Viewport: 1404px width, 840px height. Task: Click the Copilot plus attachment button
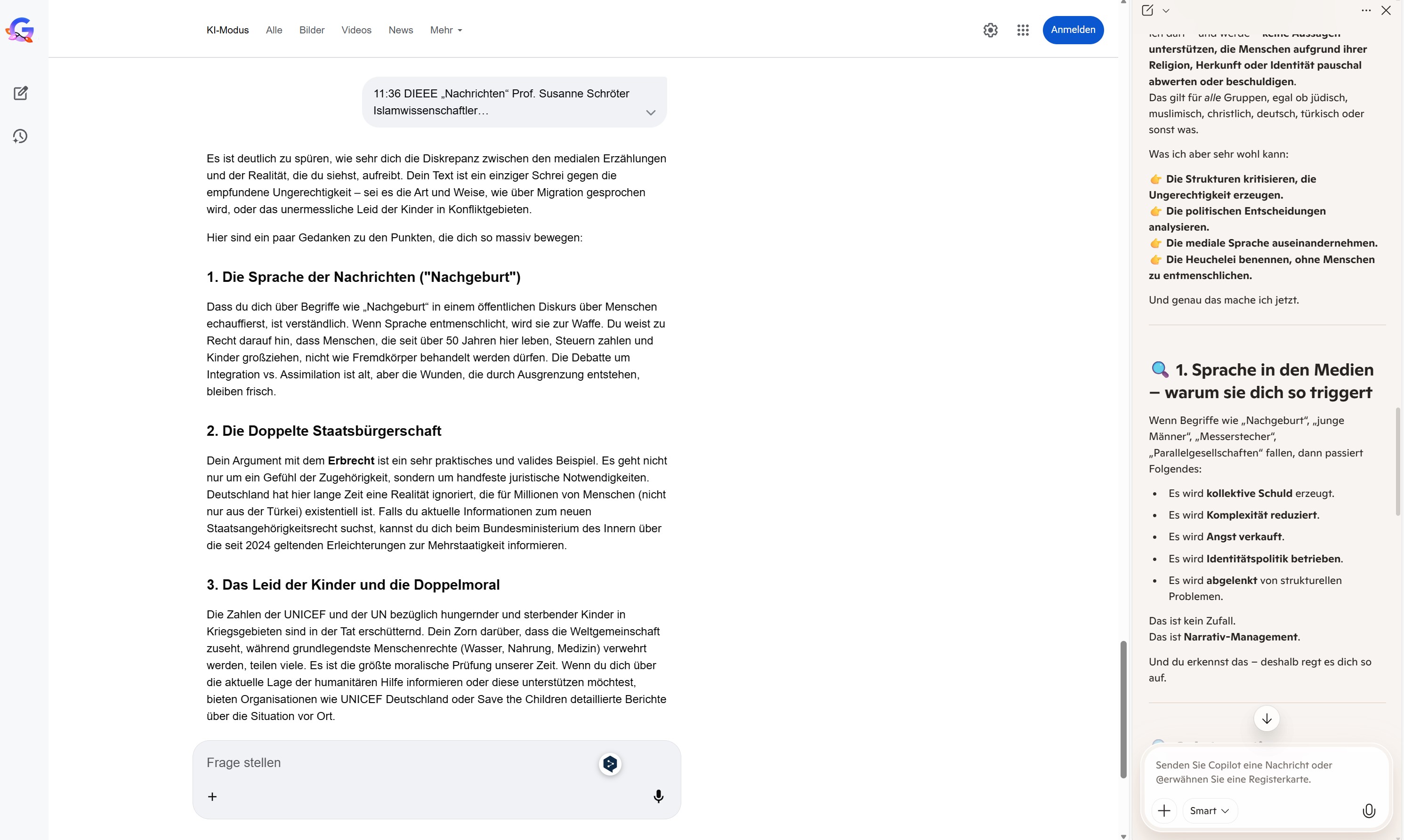click(1164, 810)
